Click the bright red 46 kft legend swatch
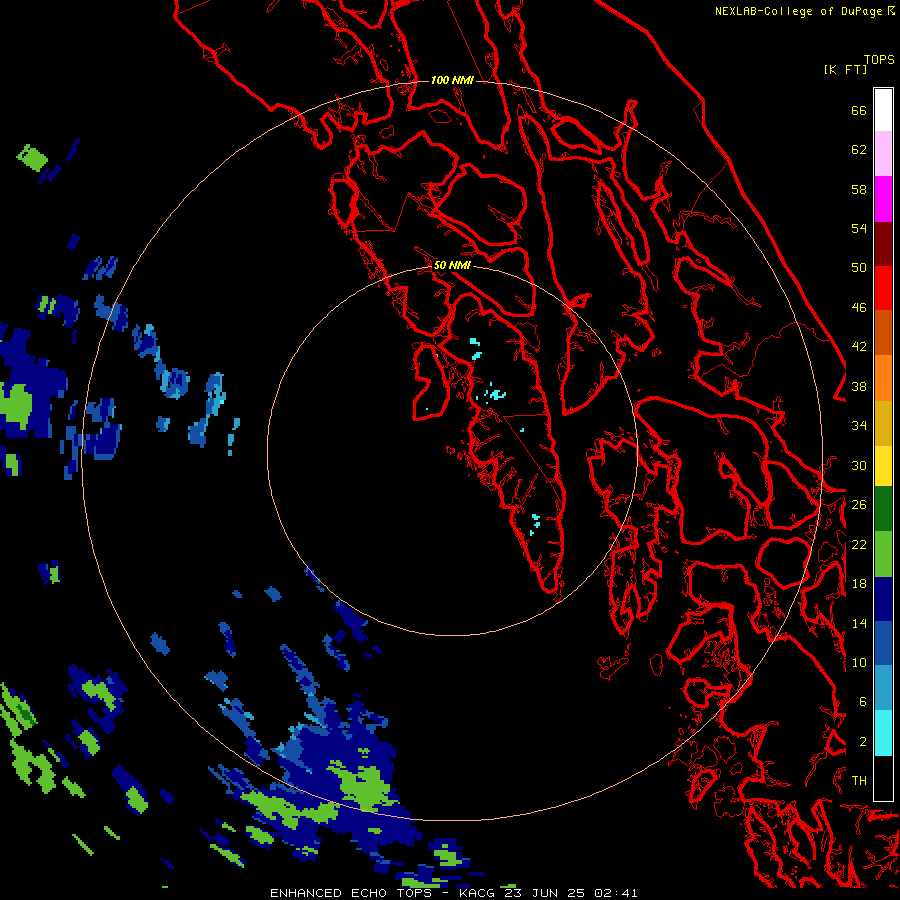Screen dimensions: 900x900 pos(883,288)
